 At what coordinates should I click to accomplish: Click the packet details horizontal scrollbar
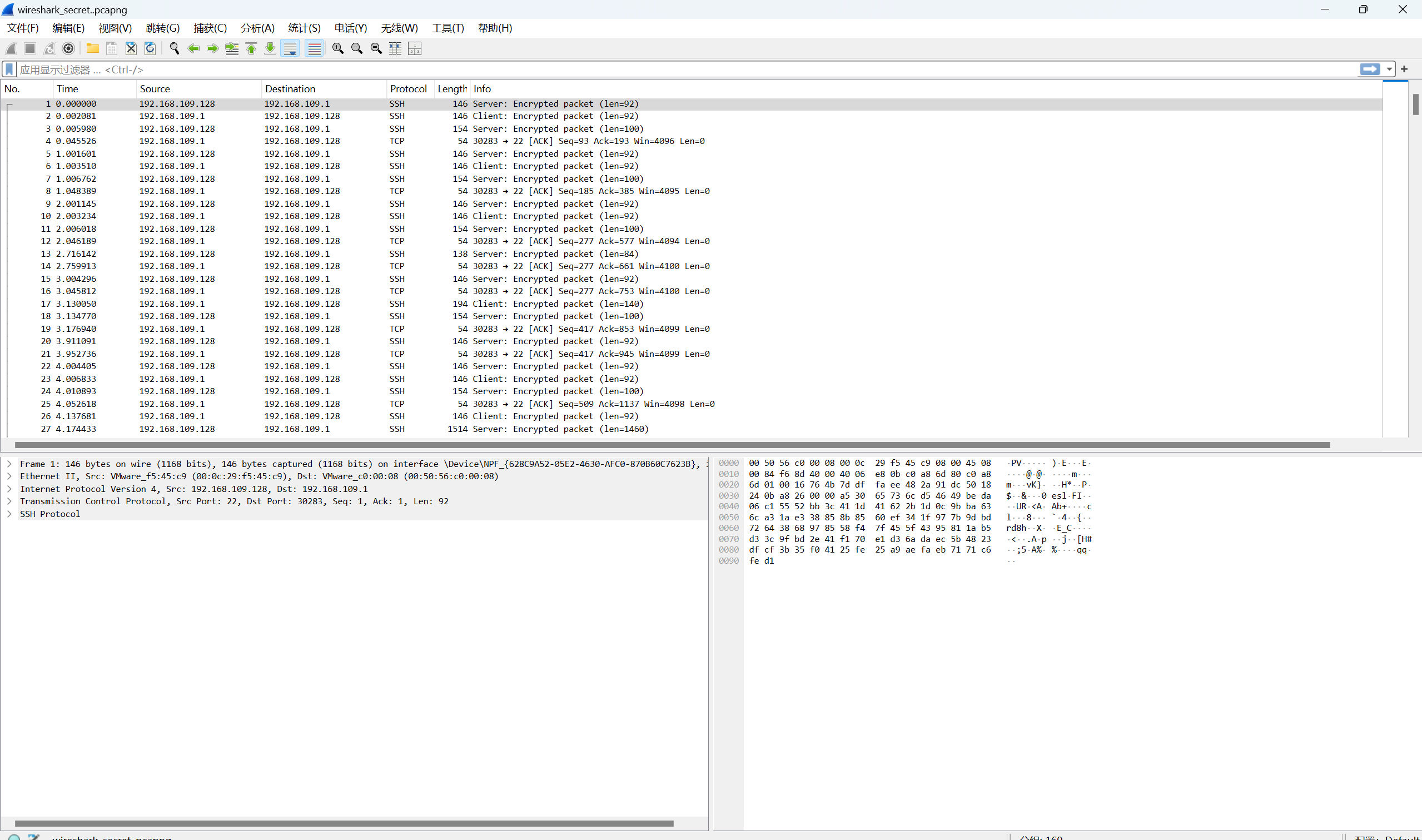click(344, 823)
